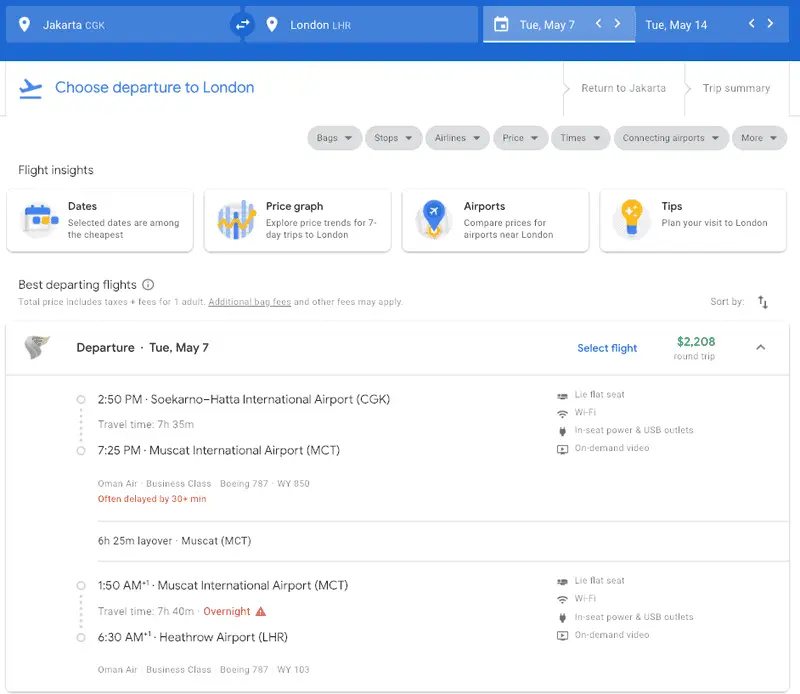Click the Oman Air airline logo

[x=37, y=348]
